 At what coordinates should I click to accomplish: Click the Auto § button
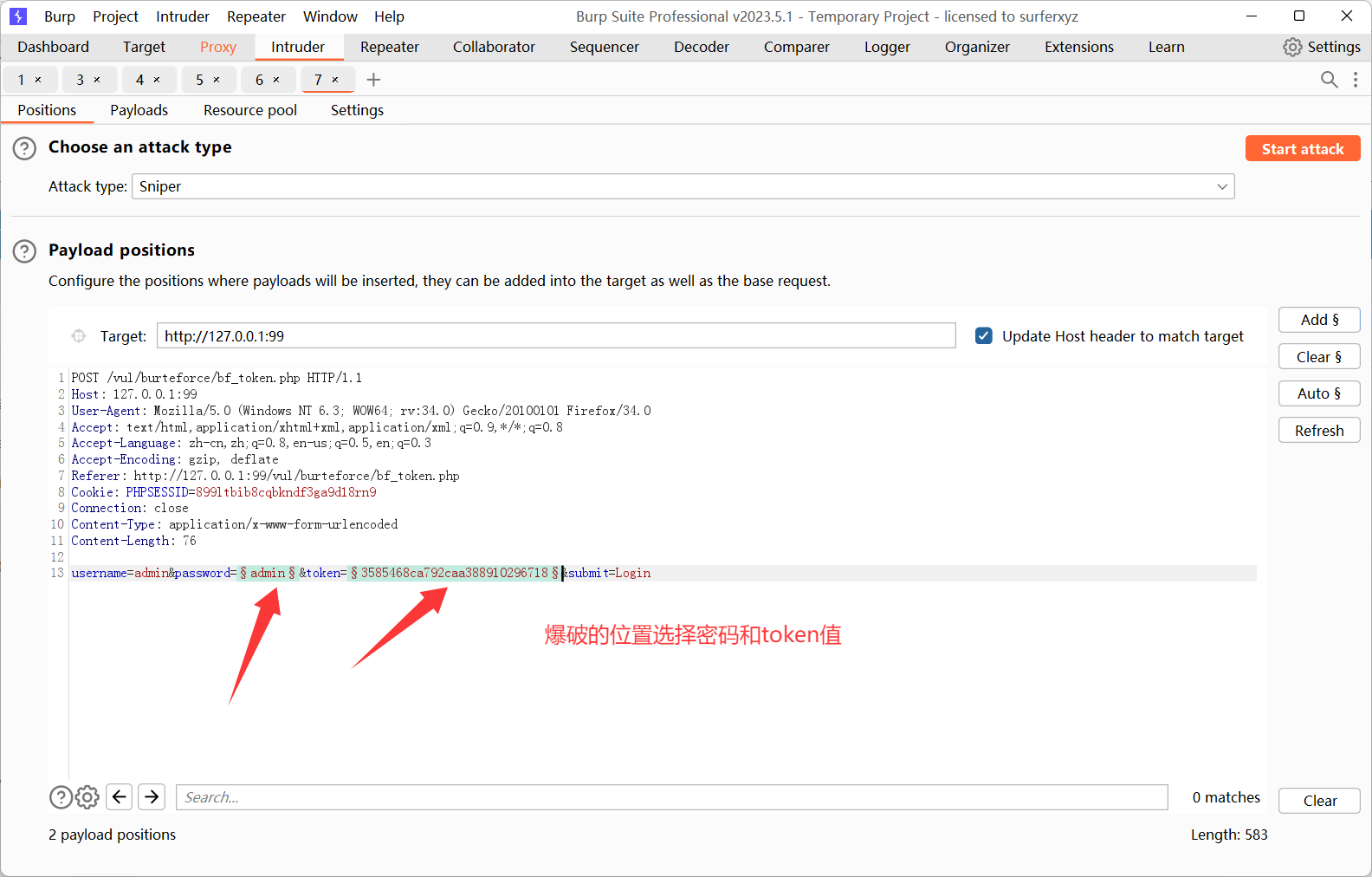(x=1319, y=393)
